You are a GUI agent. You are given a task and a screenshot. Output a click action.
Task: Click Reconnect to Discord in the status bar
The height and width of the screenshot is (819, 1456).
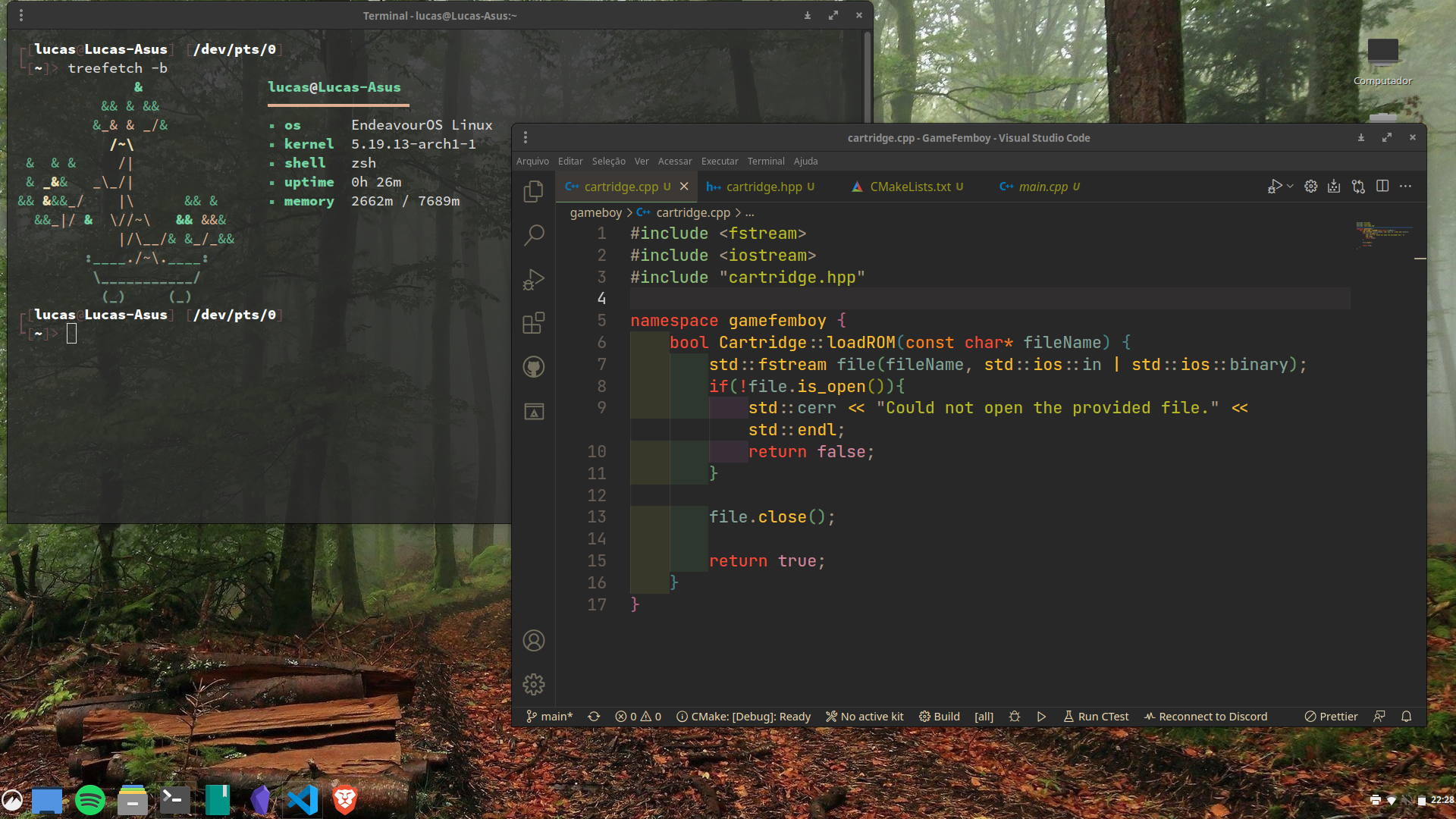pyautogui.click(x=1206, y=717)
